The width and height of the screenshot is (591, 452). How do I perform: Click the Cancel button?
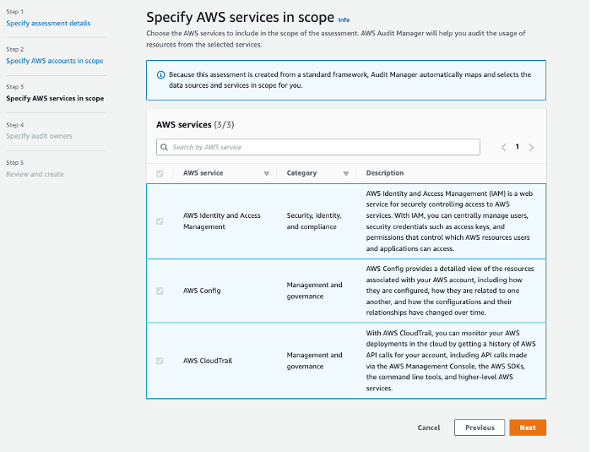(x=429, y=427)
